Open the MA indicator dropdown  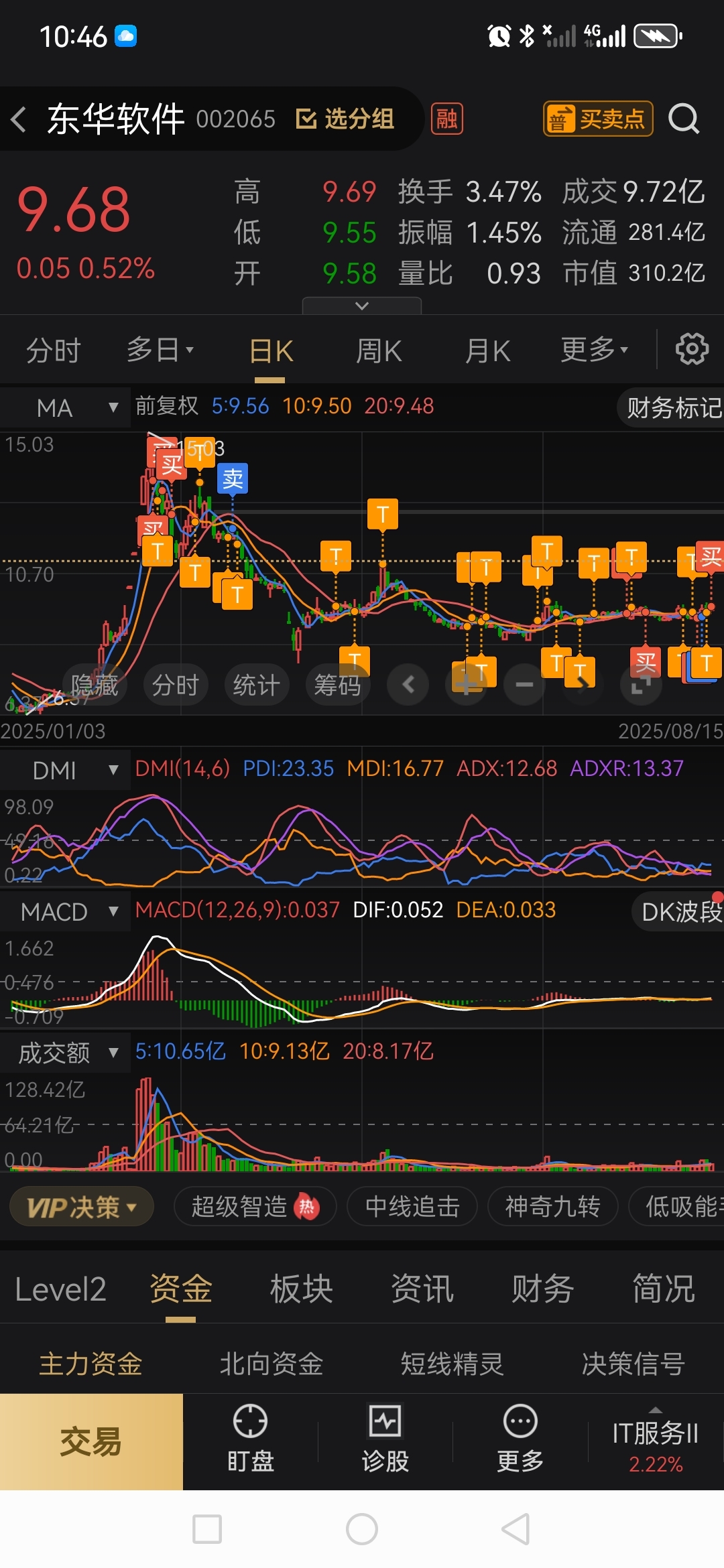pos(65,407)
